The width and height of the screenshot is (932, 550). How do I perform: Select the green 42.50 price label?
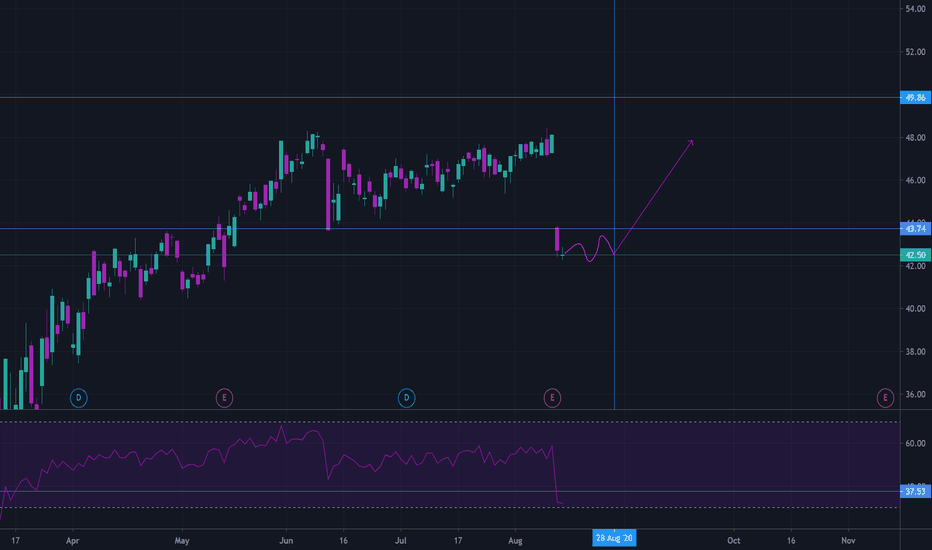click(x=915, y=255)
